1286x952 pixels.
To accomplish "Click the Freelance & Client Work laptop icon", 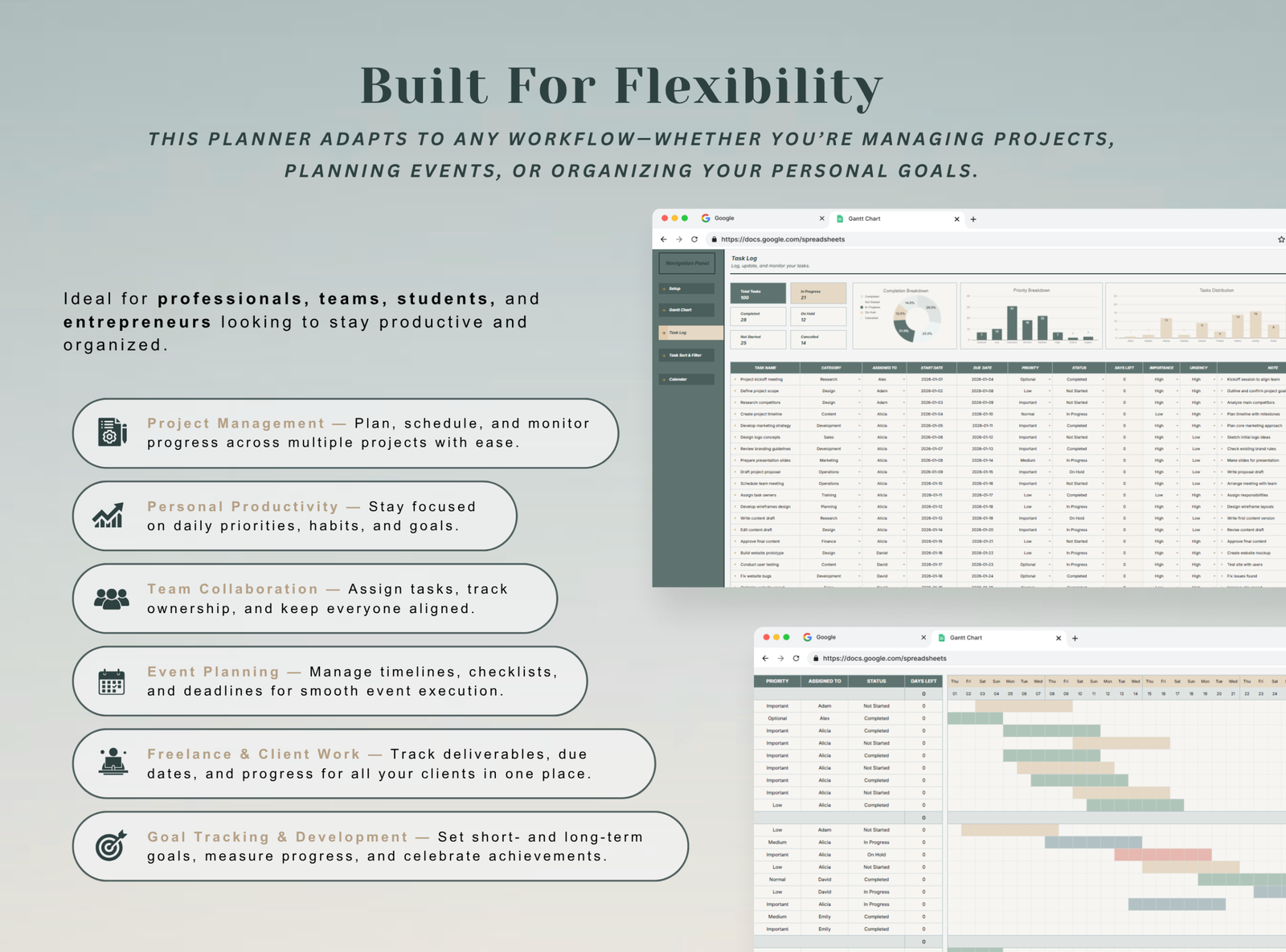I will 113,762.
